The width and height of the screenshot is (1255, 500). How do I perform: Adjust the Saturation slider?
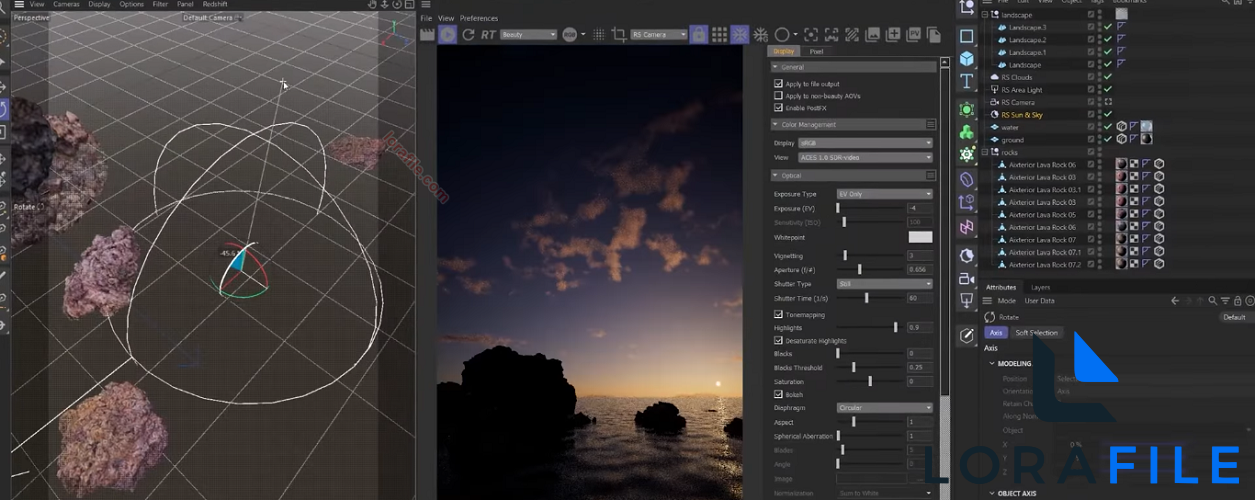(x=869, y=381)
